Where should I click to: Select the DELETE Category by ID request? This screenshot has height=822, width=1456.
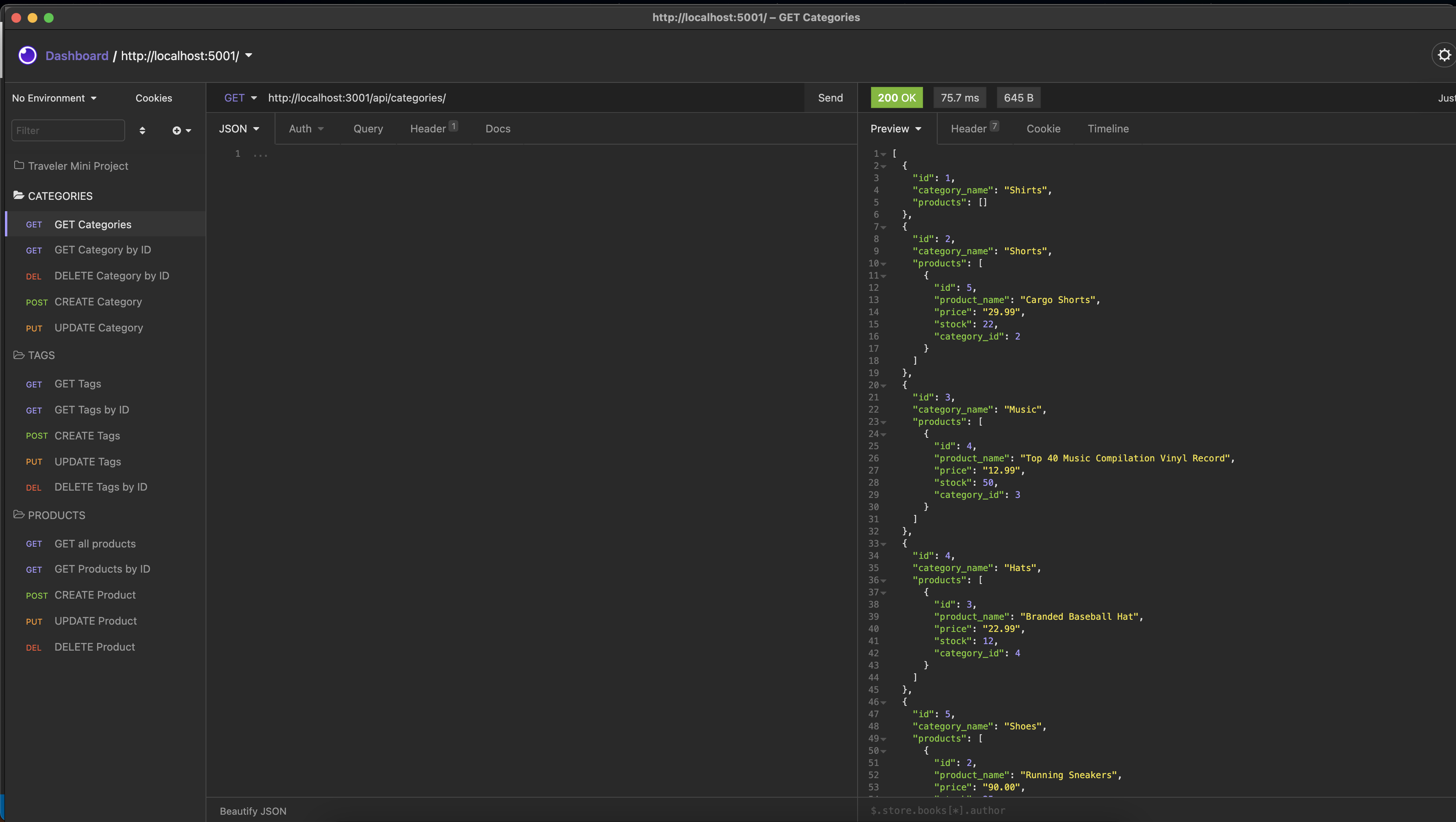coord(111,276)
